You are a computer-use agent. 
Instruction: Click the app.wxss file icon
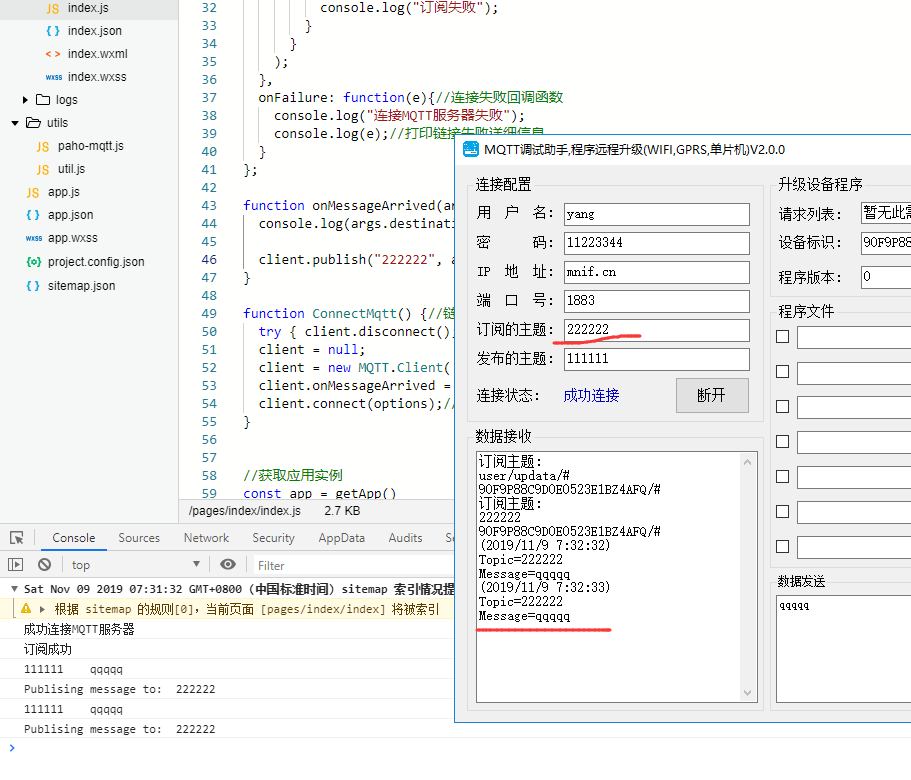pyautogui.click(x=34, y=238)
